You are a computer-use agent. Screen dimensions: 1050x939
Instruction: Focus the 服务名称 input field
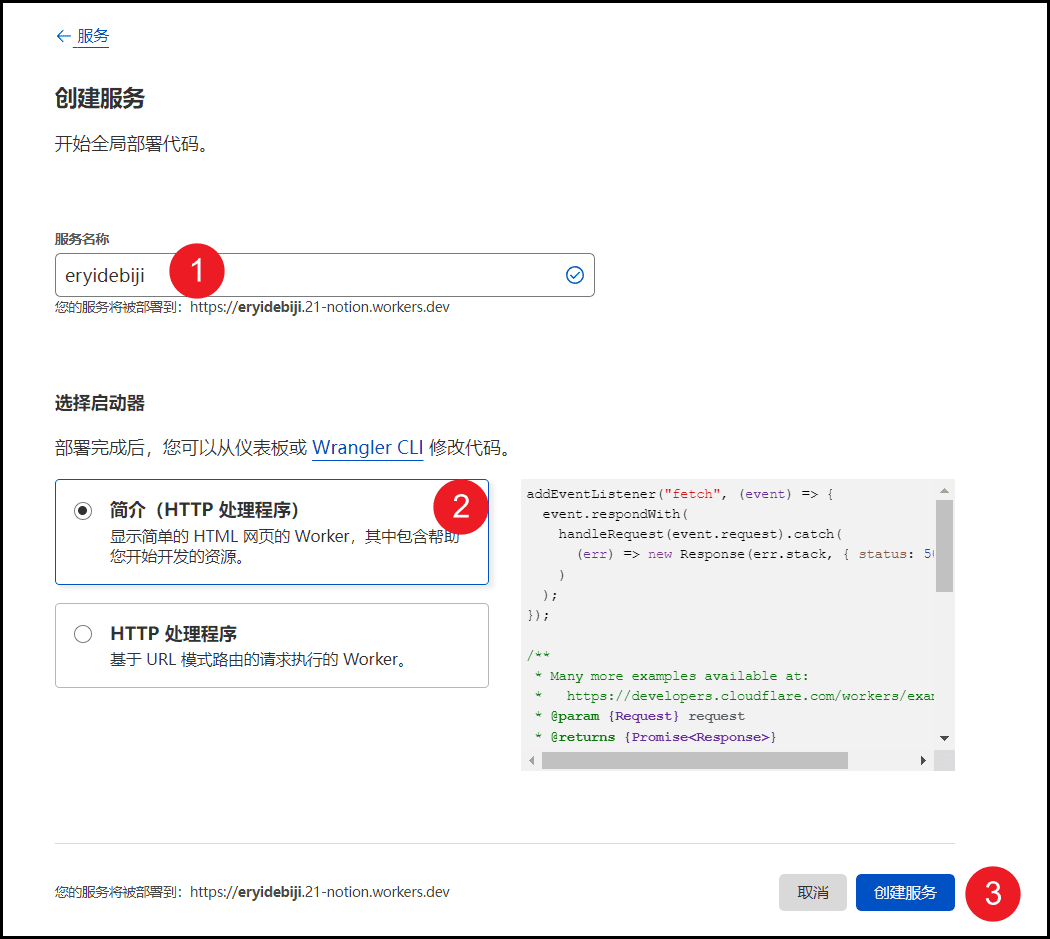325,275
